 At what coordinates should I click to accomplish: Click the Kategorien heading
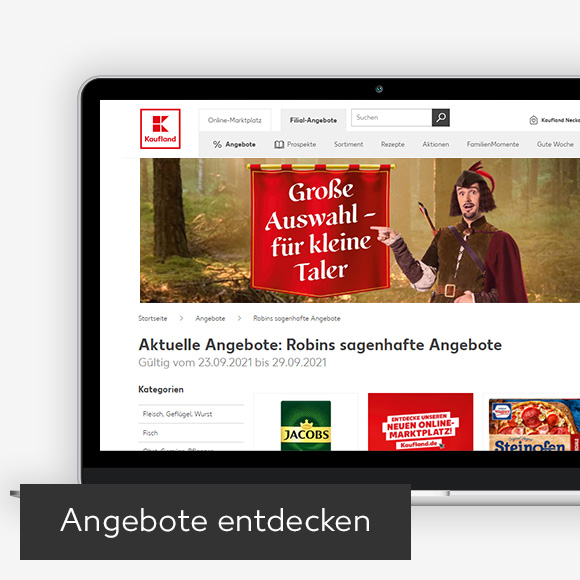coord(161,390)
